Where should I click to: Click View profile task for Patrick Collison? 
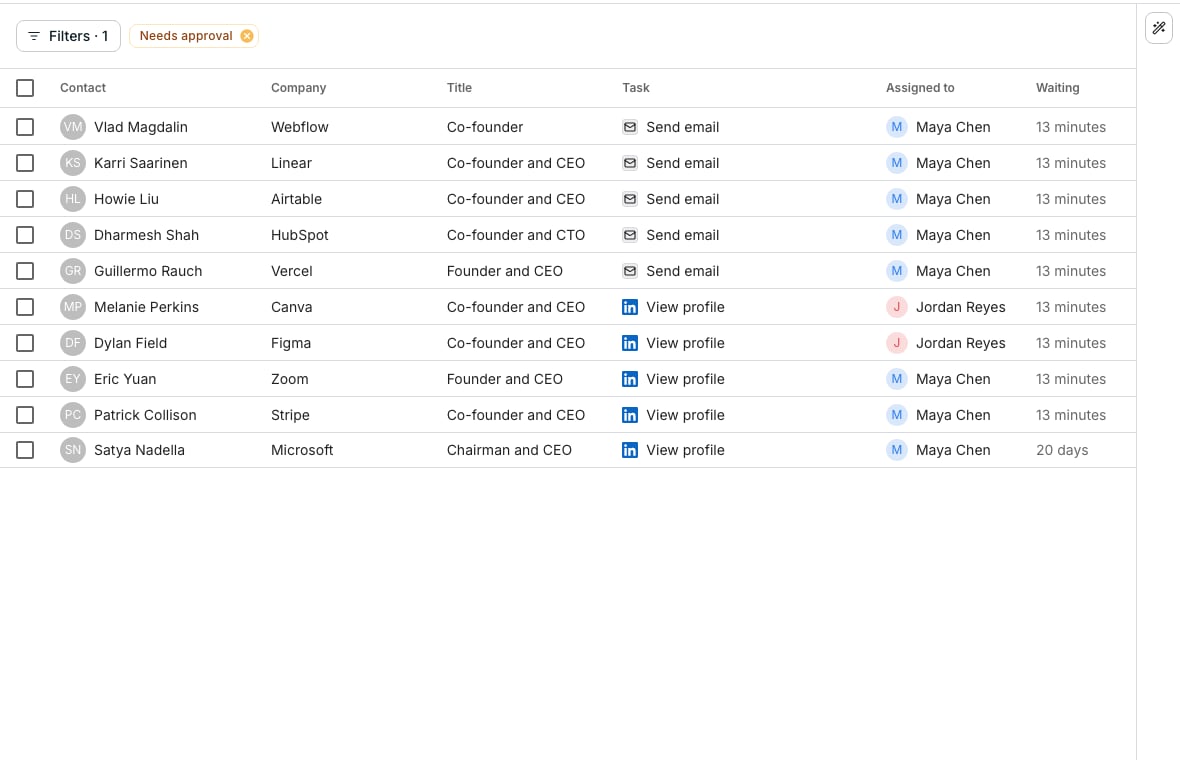click(686, 415)
